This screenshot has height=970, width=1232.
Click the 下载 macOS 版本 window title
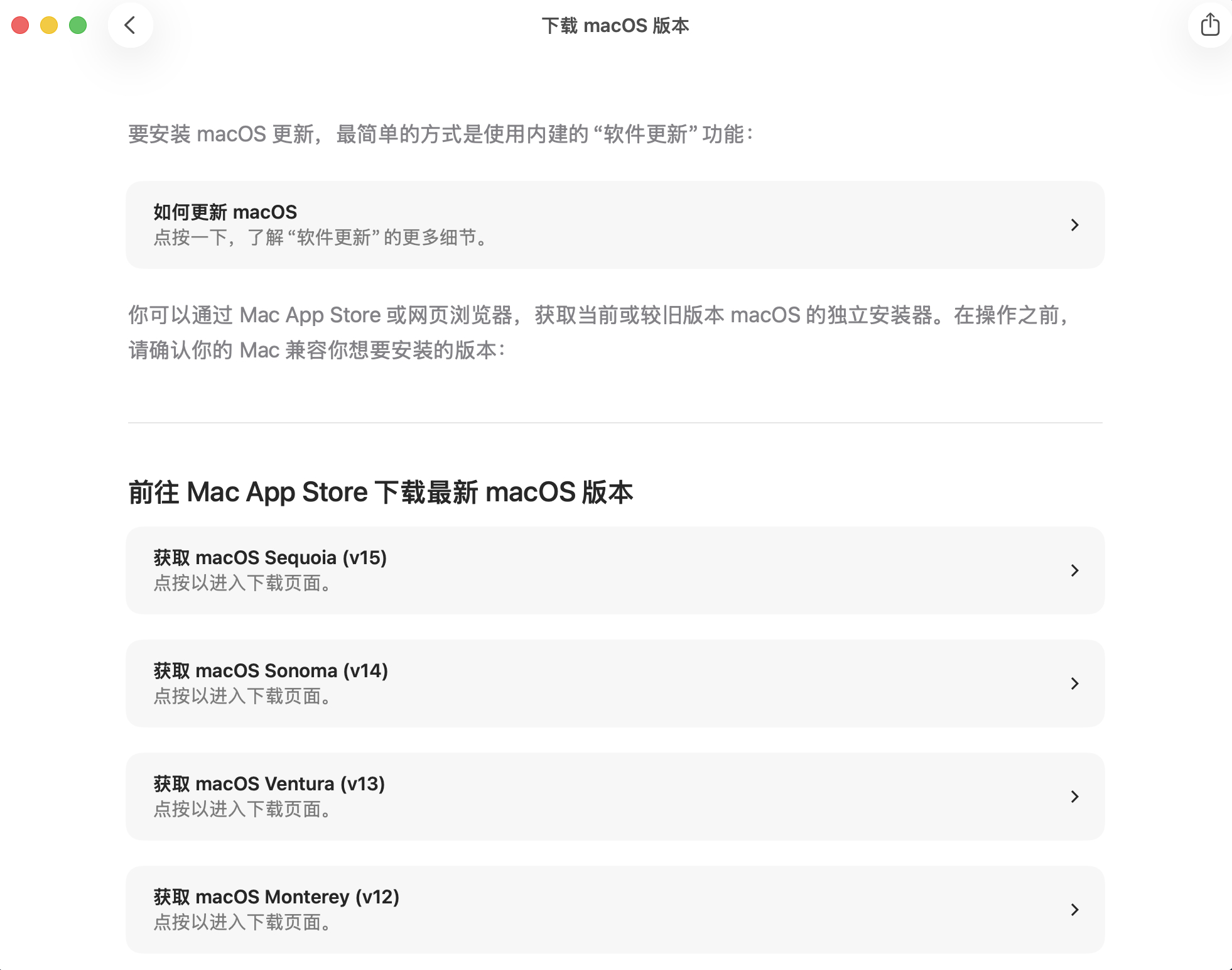pos(615,26)
